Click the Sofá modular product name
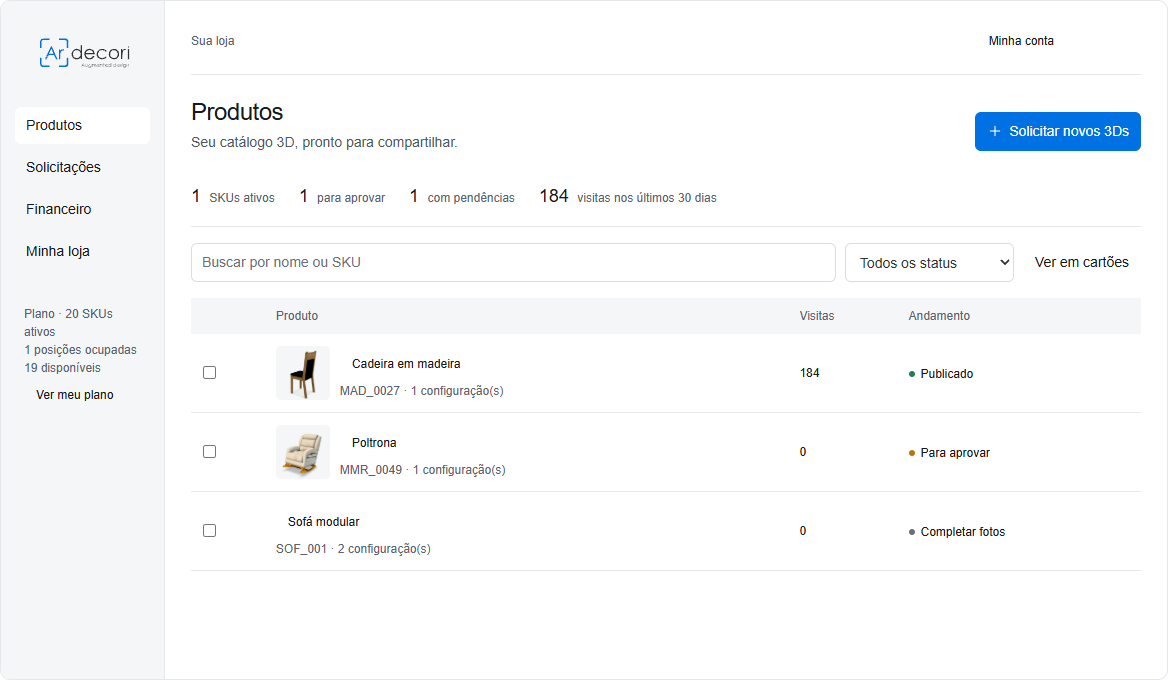Image resolution: width=1168 pixels, height=680 pixels. pyautogui.click(x=323, y=521)
